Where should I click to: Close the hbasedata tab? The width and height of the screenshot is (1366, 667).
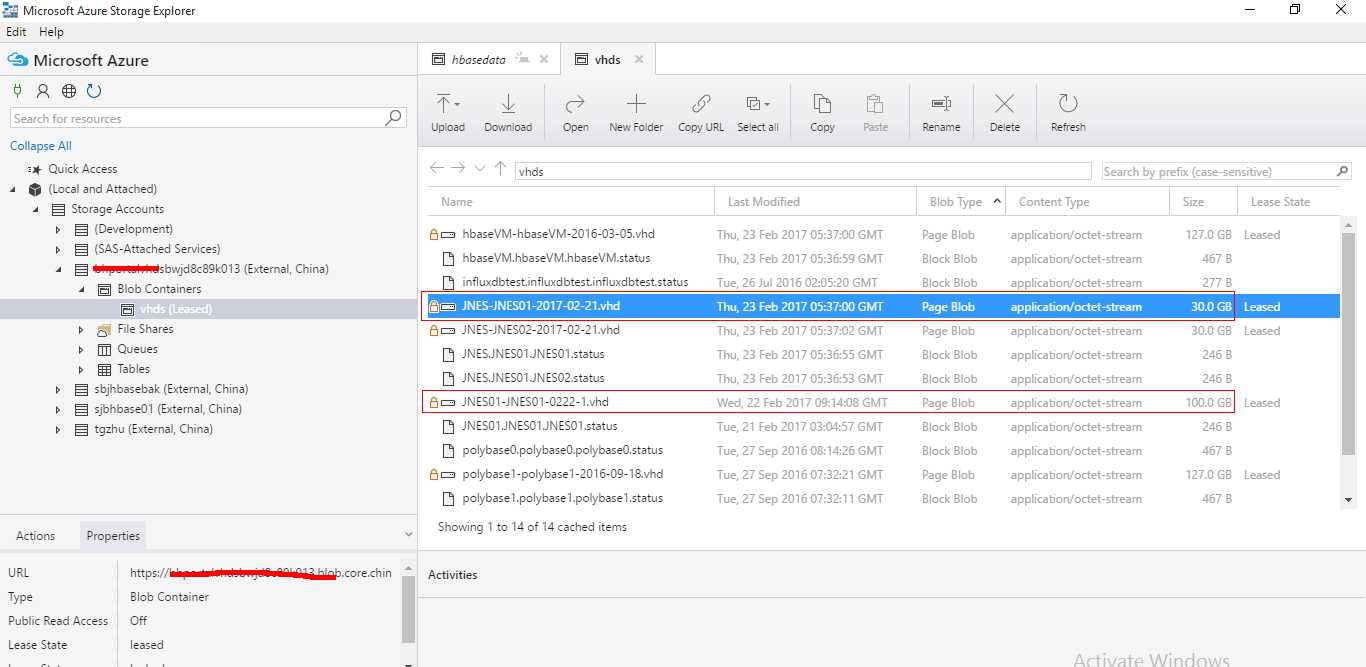544,59
